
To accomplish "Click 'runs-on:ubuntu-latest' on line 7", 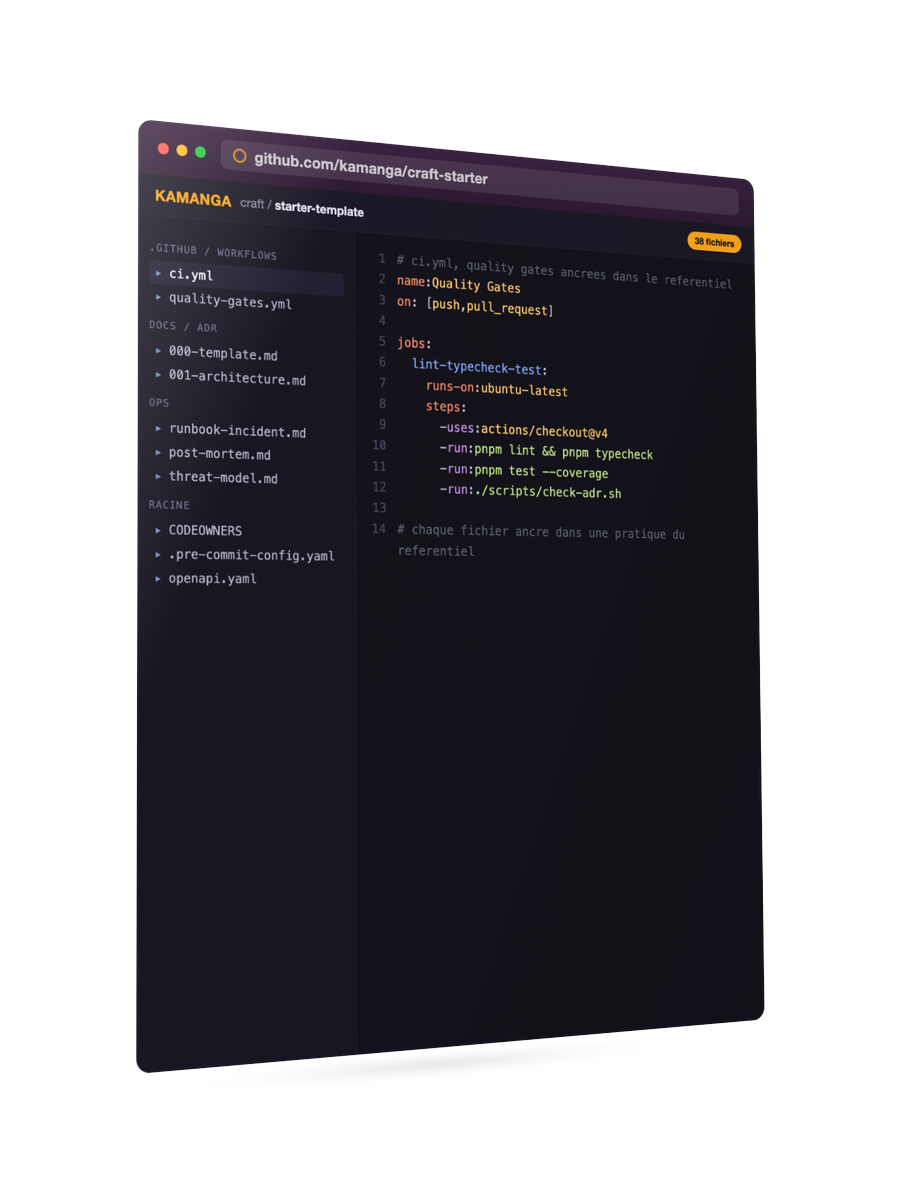I will coord(497,388).
